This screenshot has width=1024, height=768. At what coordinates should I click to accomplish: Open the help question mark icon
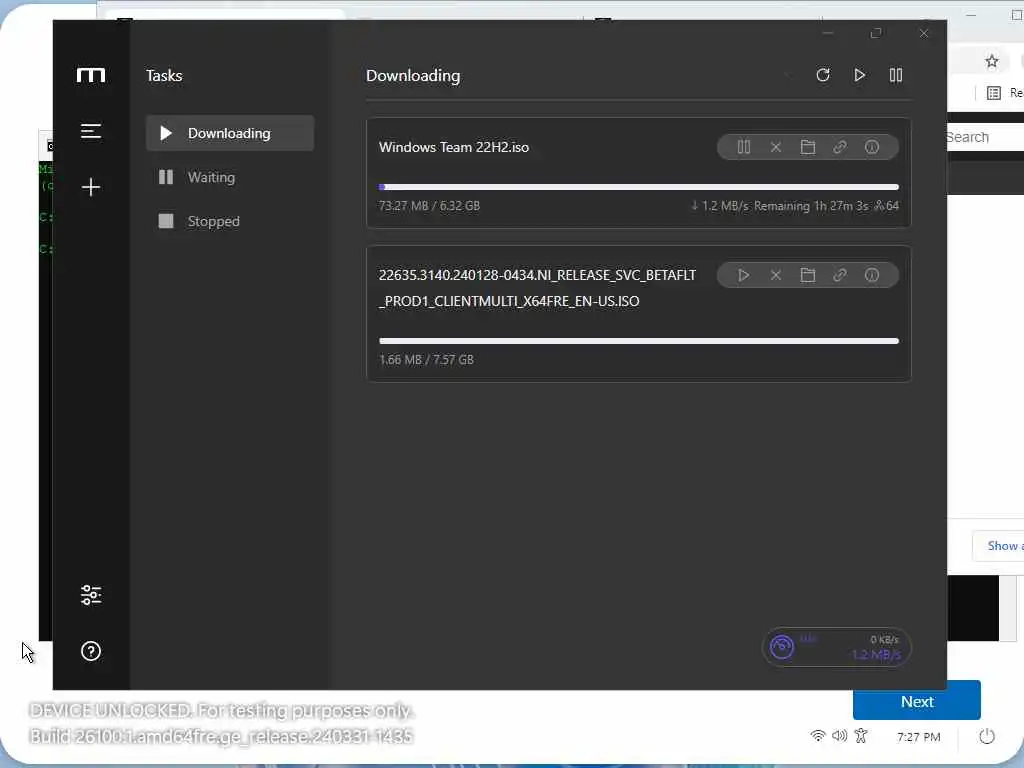[x=91, y=651]
